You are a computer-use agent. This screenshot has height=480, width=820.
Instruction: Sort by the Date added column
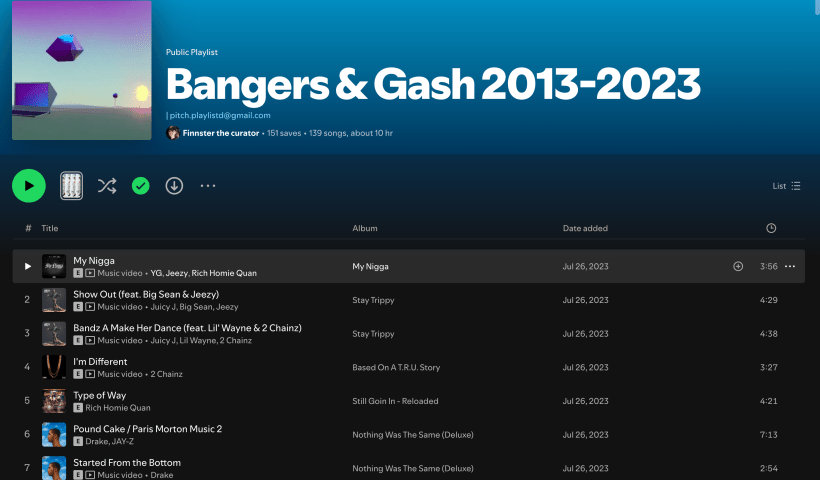[x=585, y=228]
